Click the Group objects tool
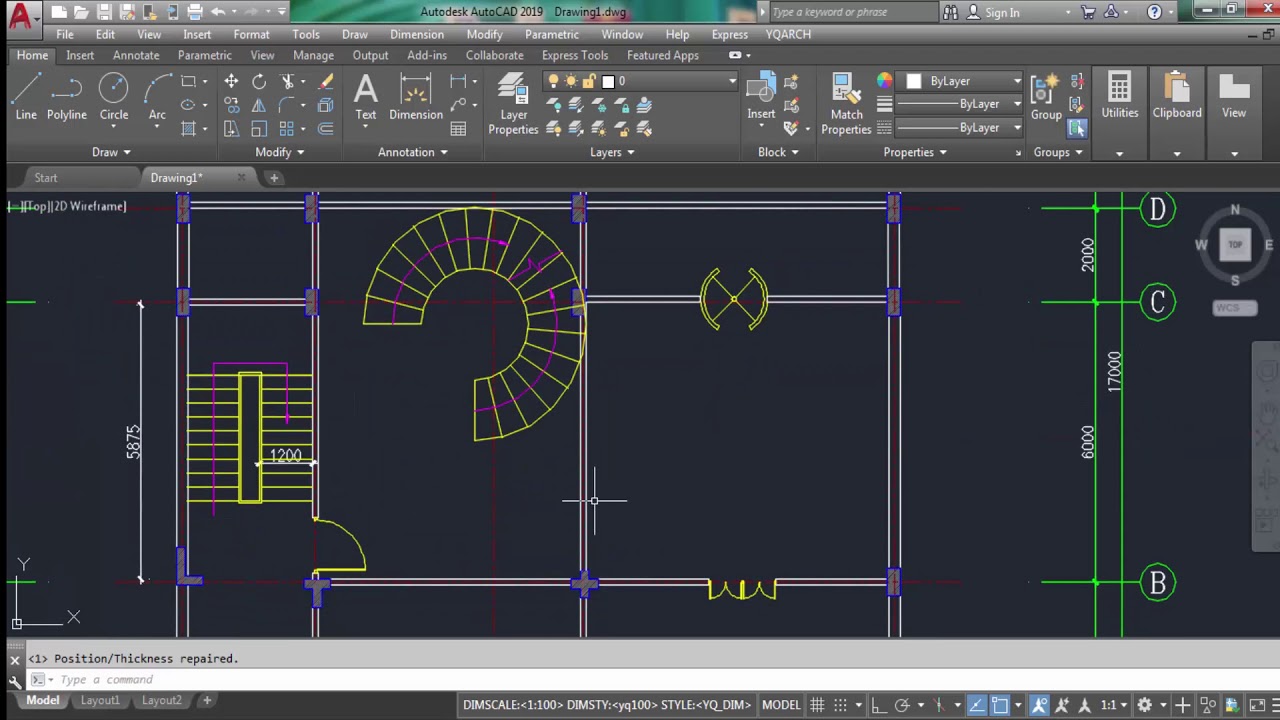1280x720 pixels. 1046,97
